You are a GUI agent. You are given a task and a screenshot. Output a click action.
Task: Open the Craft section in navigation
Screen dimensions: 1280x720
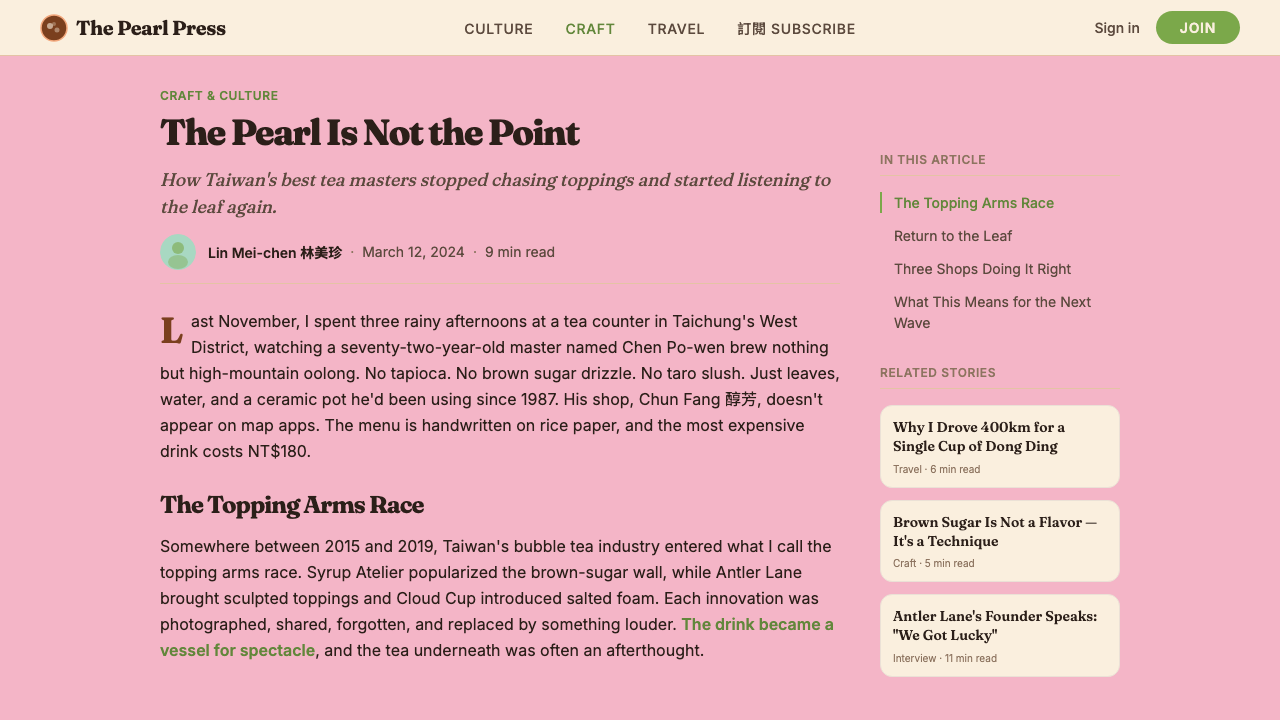(x=590, y=29)
